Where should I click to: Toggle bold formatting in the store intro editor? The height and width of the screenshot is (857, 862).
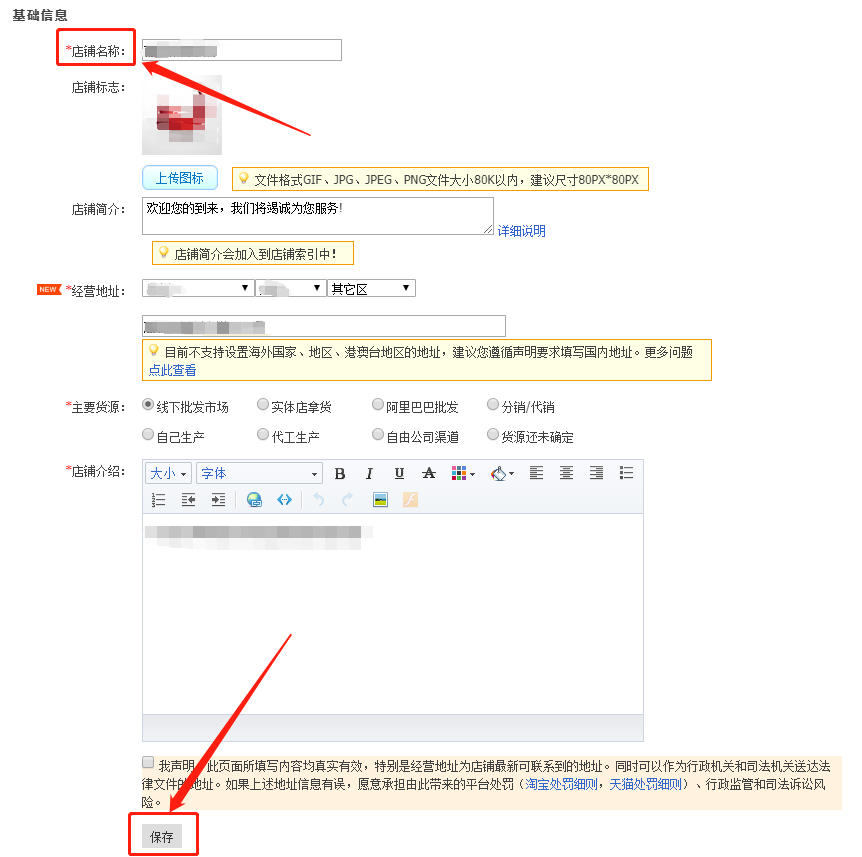[339, 474]
